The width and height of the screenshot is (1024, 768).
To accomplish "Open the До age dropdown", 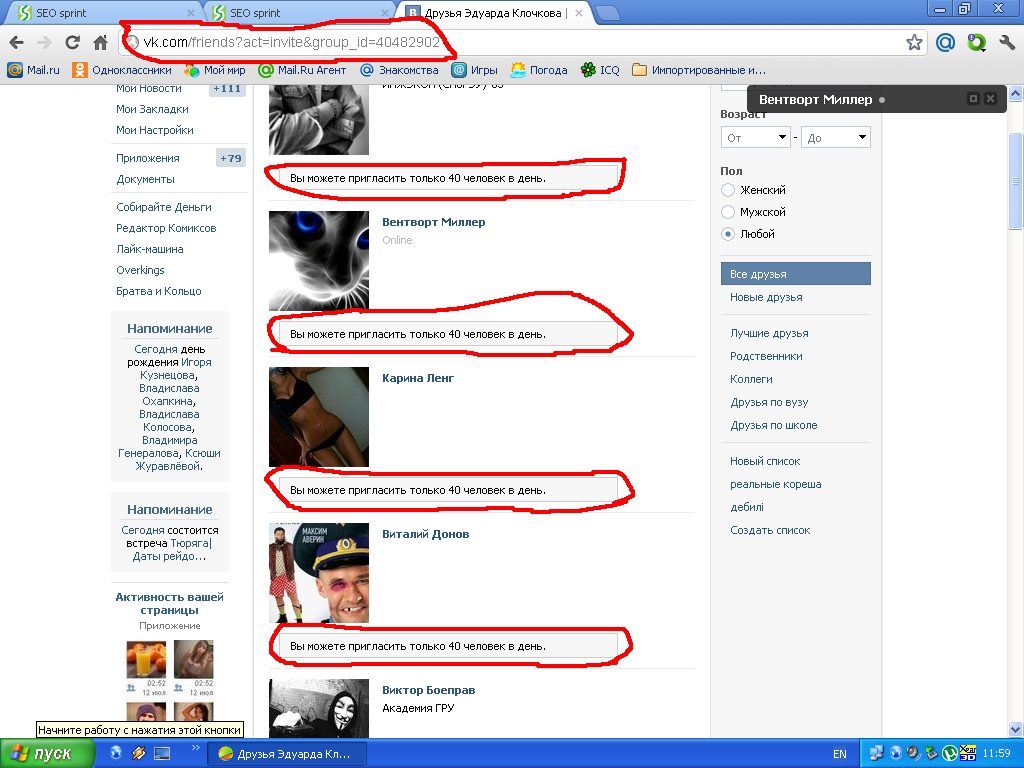I will (x=836, y=137).
